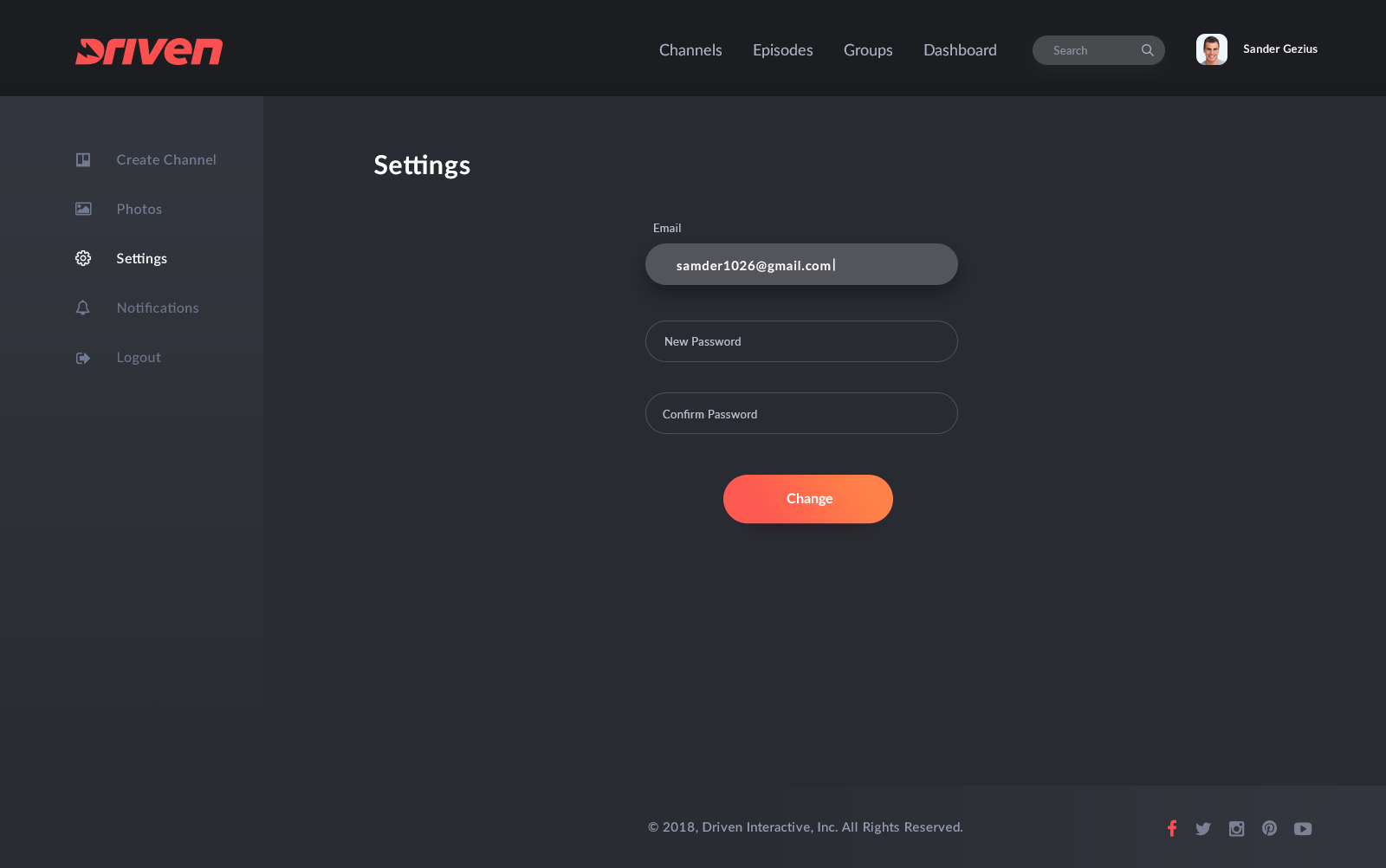This screenshot has height=868, width=1386.
Task: Open the Twitter footer icon
Action: coord(1203,829)
